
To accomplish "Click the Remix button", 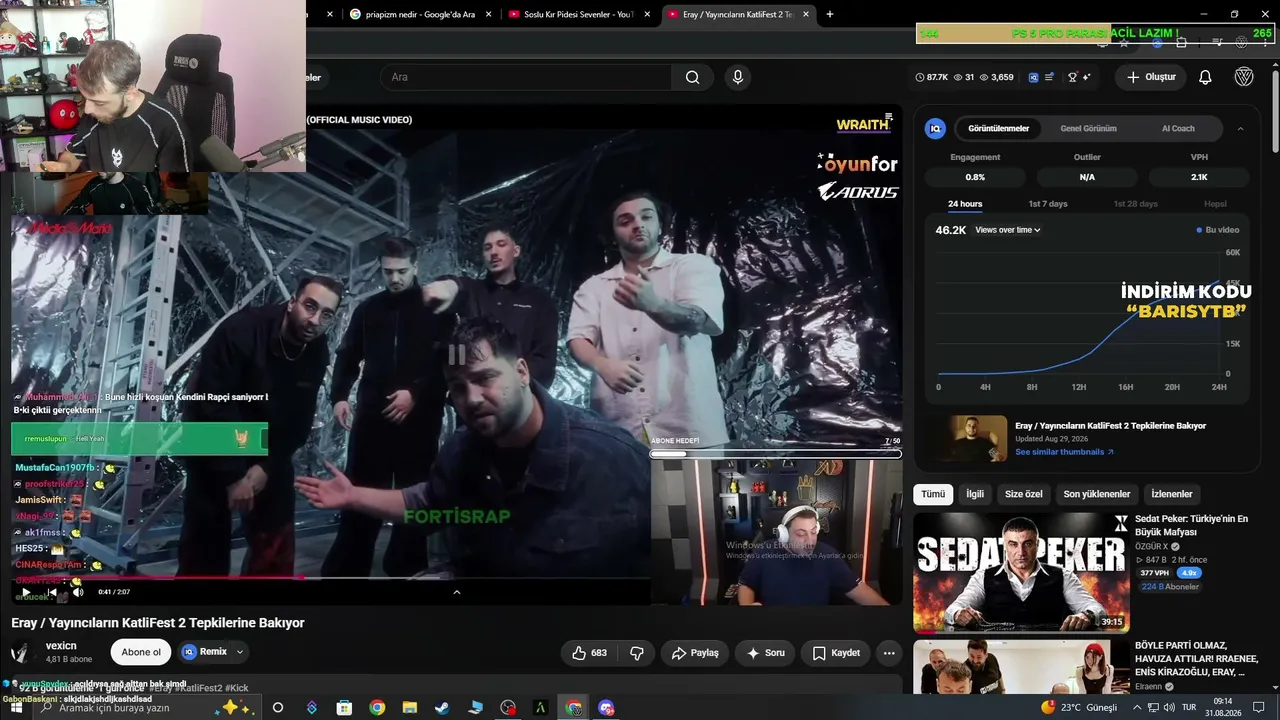I will 205,652.
